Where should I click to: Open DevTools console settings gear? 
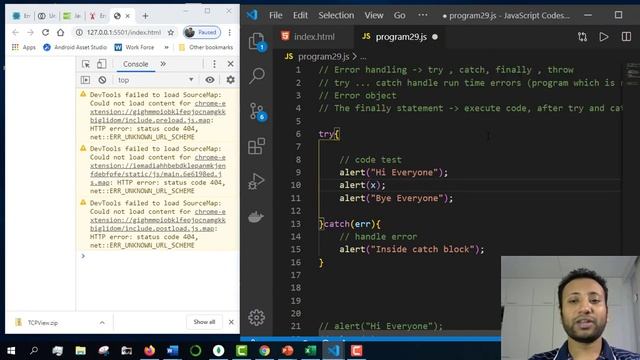(231, 80)
